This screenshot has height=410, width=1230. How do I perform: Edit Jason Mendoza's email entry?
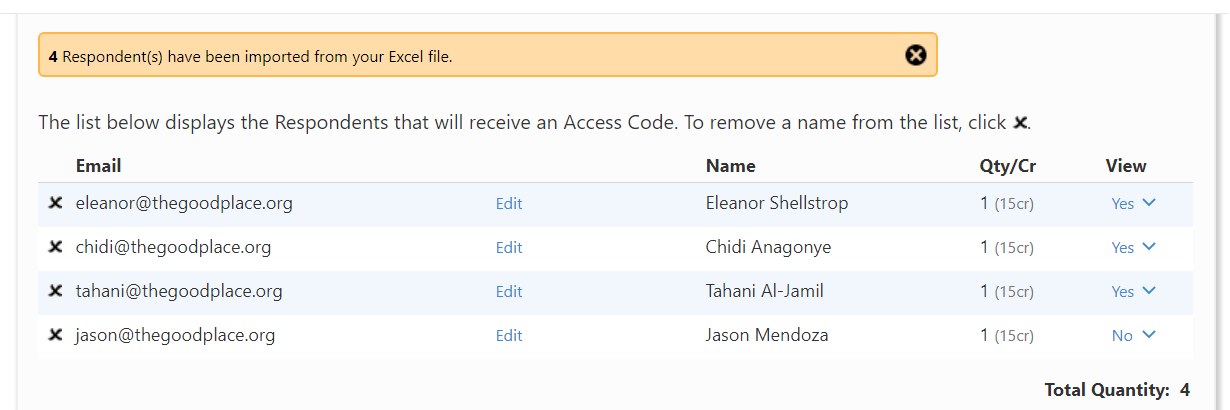click(x=509, y=336)
